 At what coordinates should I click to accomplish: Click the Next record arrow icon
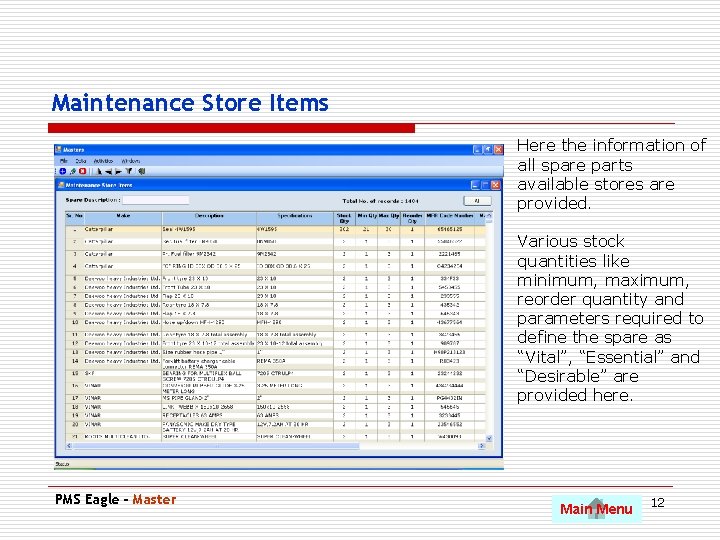pos(118,171)
